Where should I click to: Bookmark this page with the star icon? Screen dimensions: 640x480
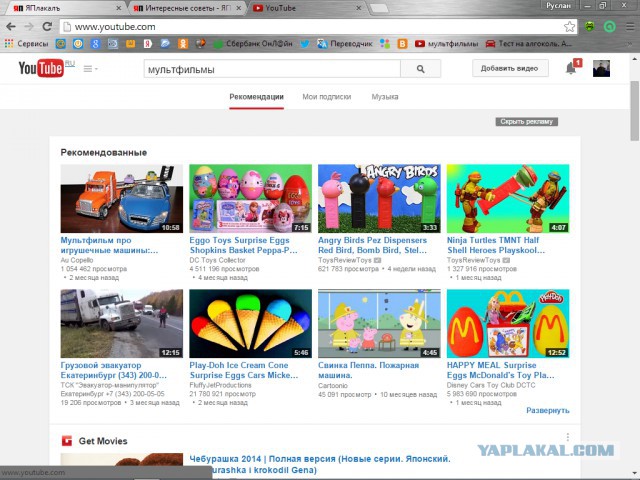pyautogui.click(x=569, y=27)
